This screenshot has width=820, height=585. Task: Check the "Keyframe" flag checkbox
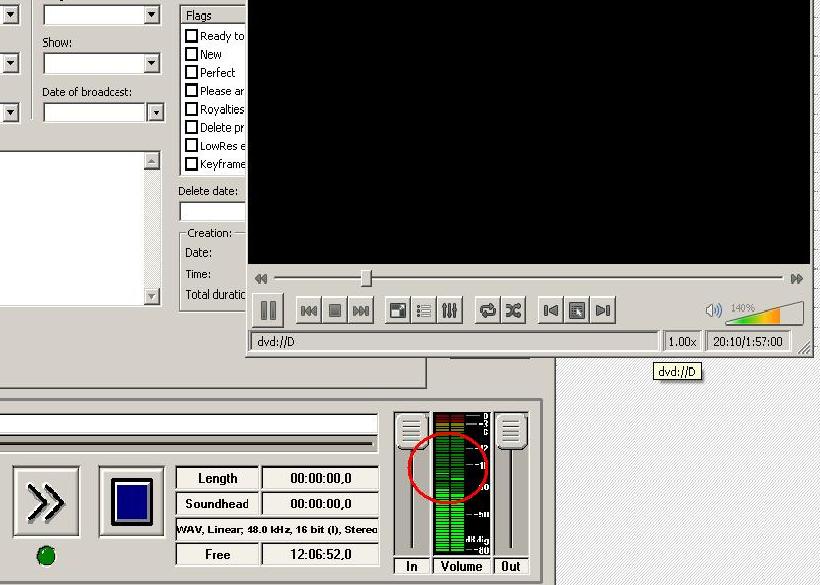click(191, 164)
